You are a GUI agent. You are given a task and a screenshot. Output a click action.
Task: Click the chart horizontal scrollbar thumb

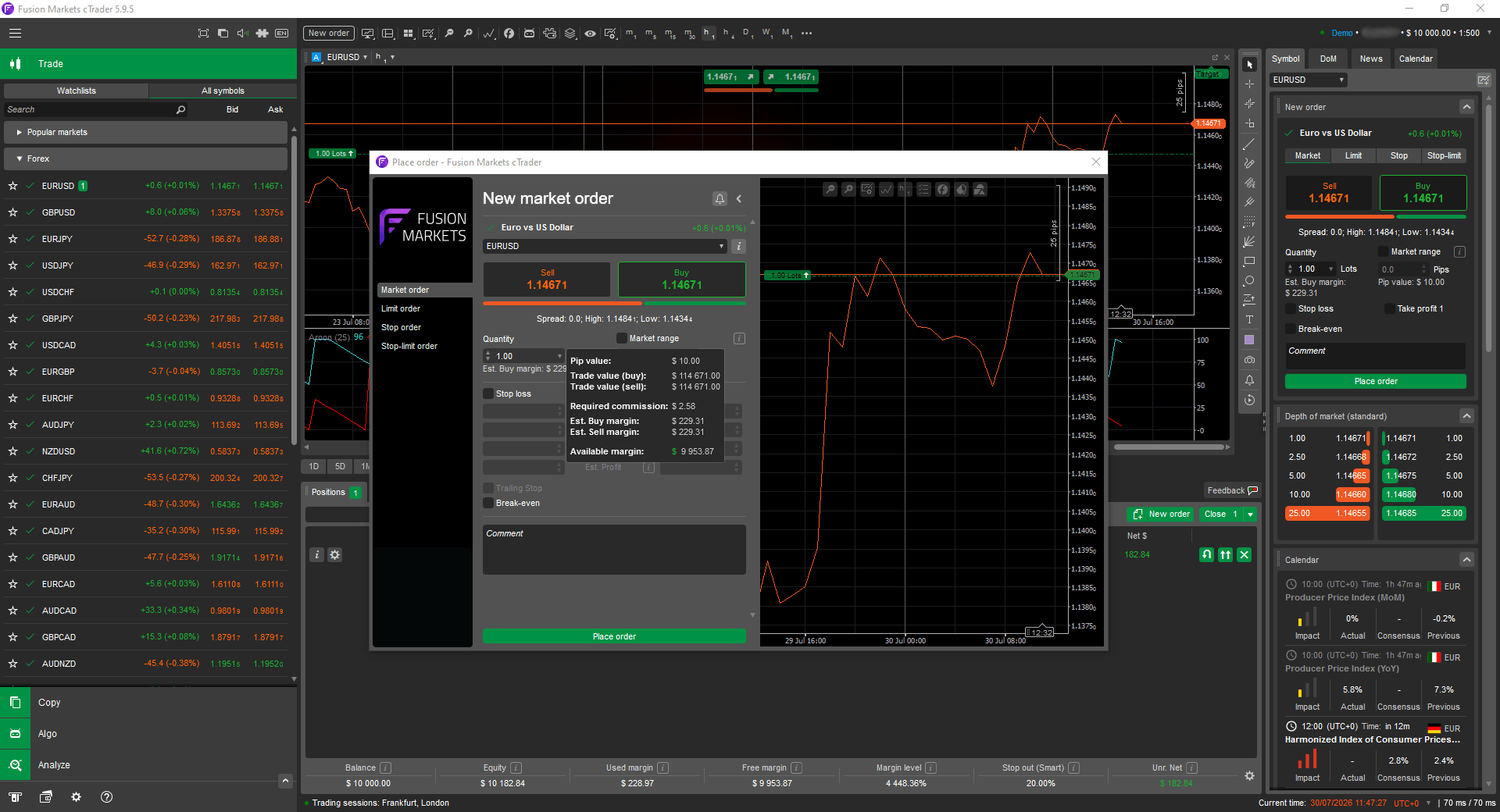point(1169,447)
